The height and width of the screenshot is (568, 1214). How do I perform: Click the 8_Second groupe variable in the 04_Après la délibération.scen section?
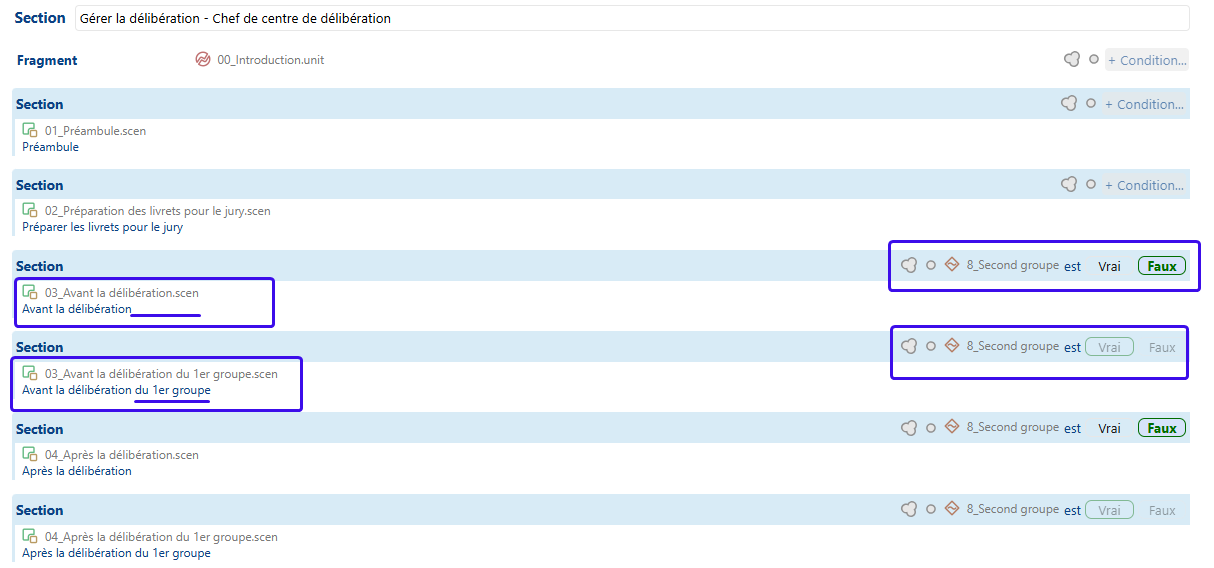click(x=1012, y=428)
